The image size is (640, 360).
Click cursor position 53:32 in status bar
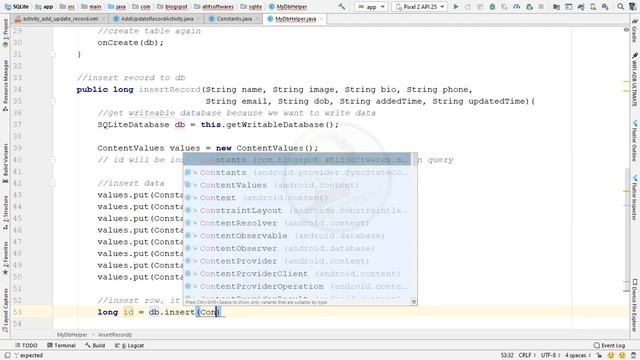(507, 355)
